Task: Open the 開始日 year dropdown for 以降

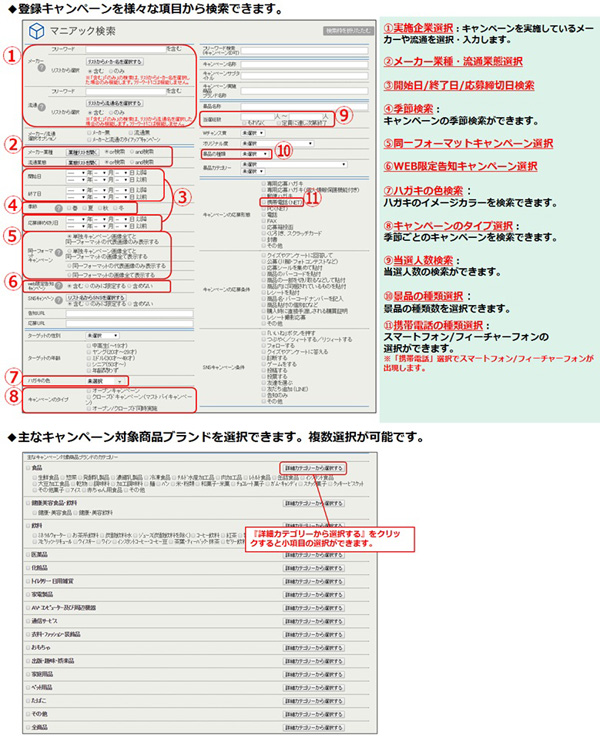Action: tap(76, 173)
